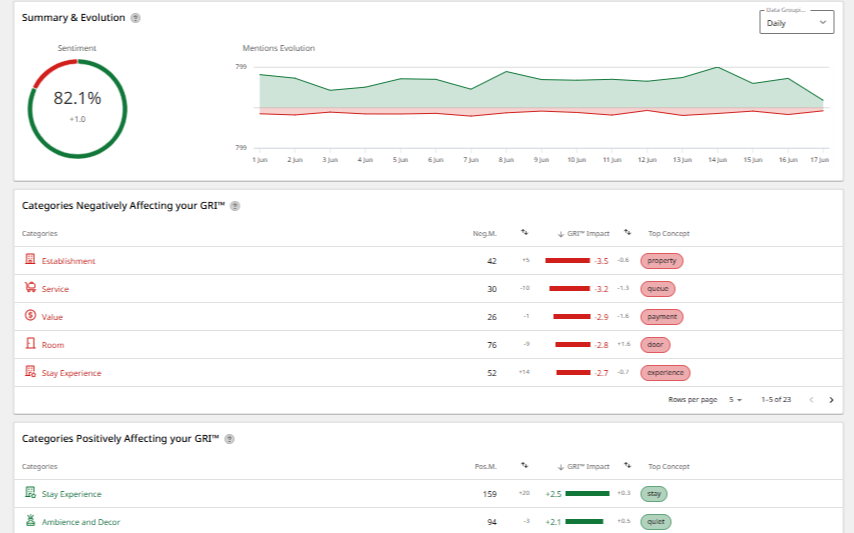Click the green 'stay' concept tag
Viewport: 854px width, 533px height.
pyautogui.click(x=654, y=494)
